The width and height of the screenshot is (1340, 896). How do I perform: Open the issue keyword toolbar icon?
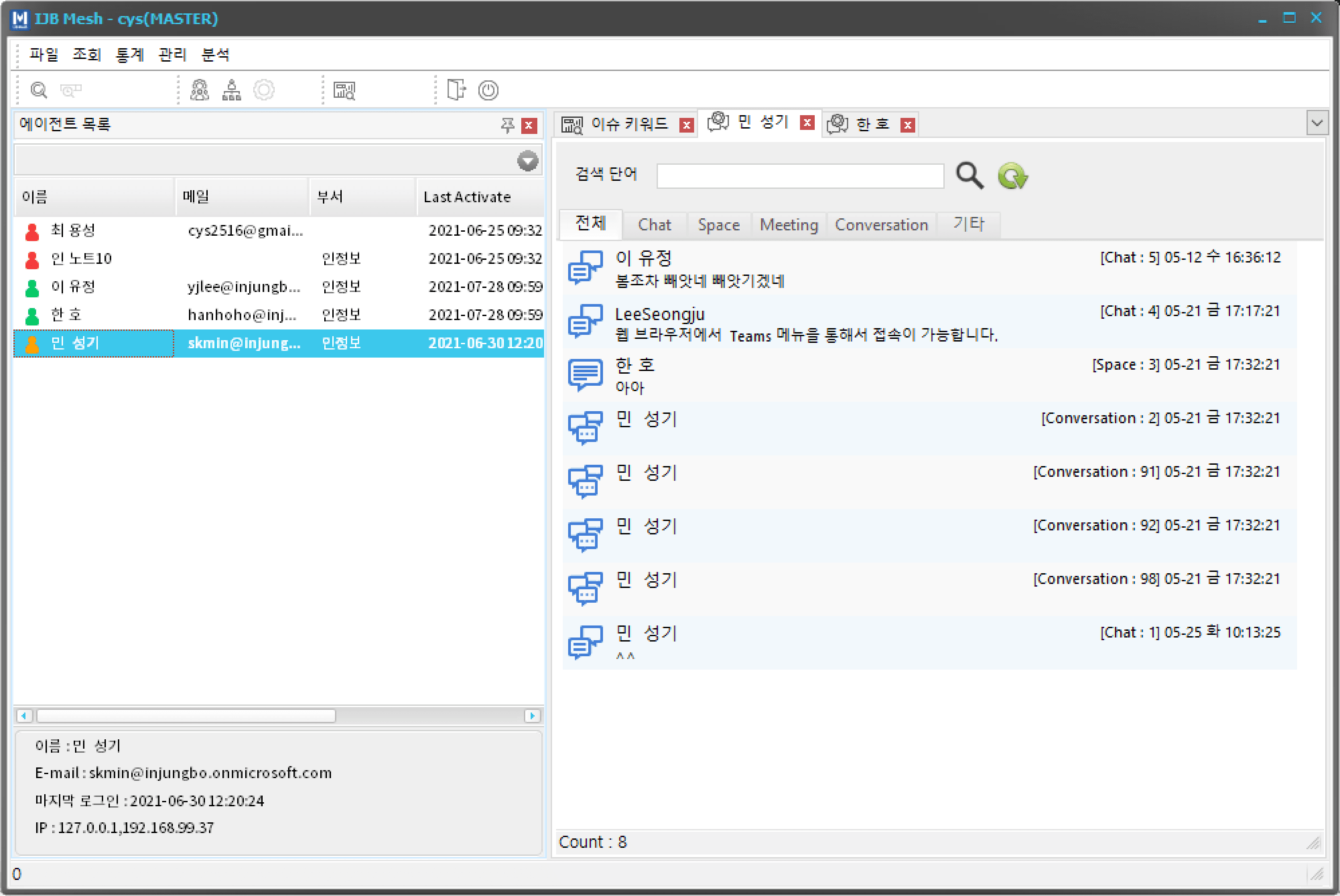click(344, 90)
